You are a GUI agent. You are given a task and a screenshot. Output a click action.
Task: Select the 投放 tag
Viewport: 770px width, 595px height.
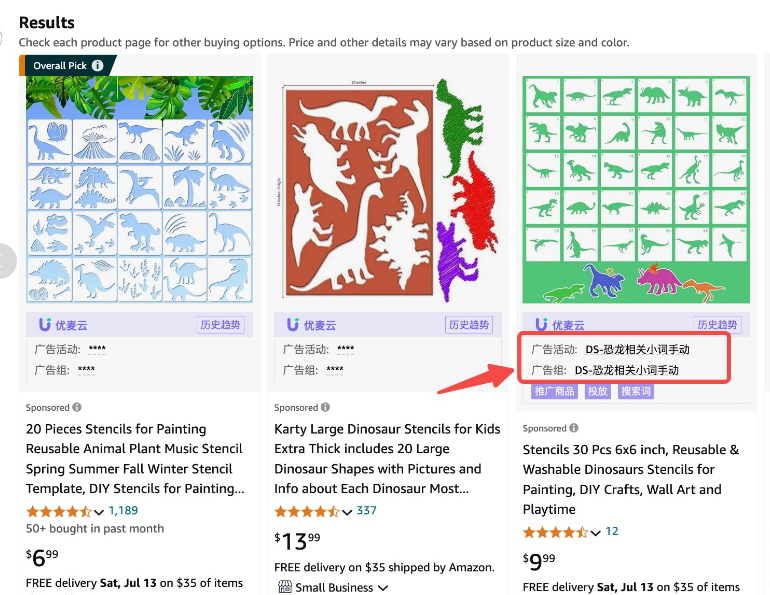point(598,391)
